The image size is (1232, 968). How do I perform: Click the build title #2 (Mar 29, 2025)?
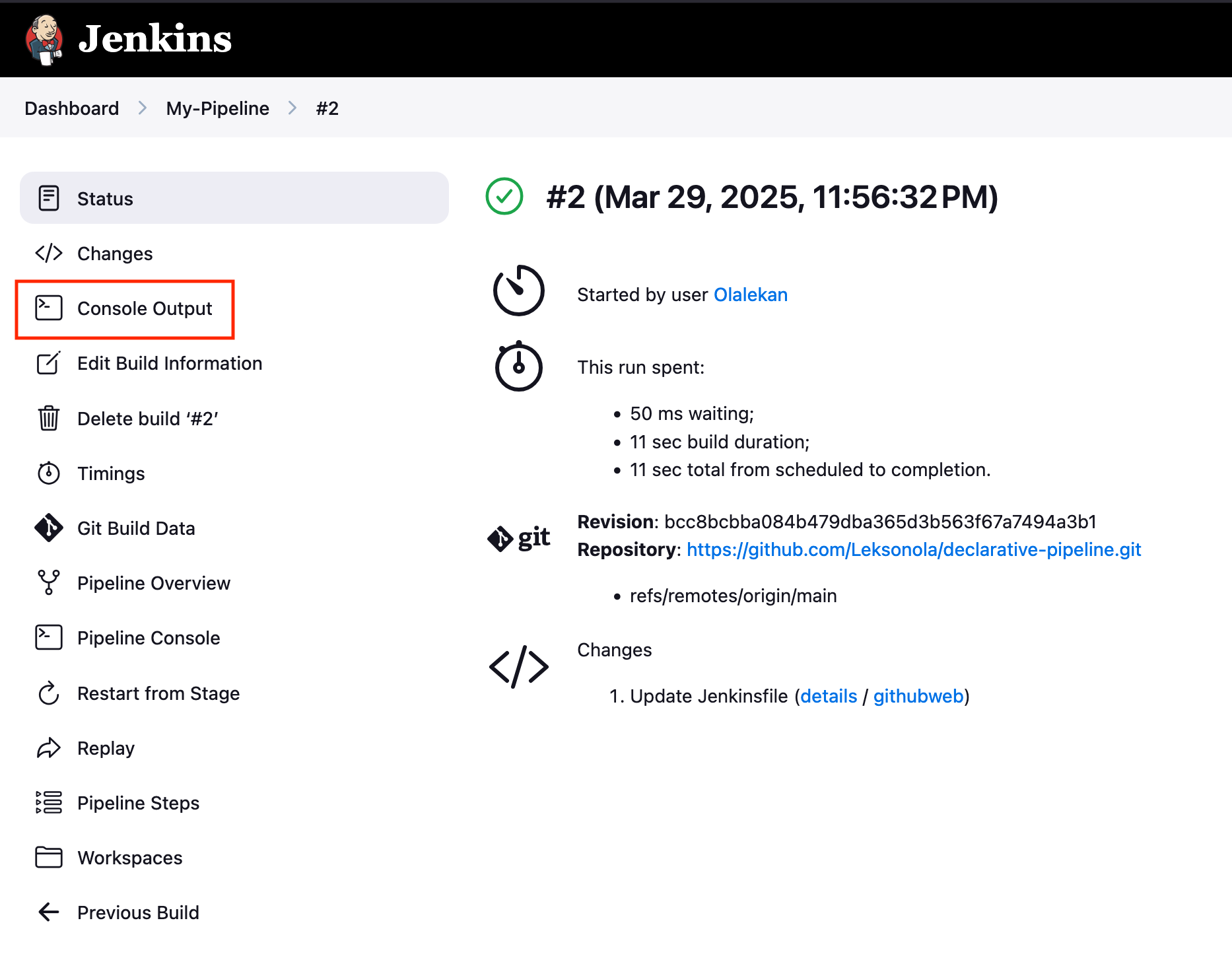(x=772, y=196)
